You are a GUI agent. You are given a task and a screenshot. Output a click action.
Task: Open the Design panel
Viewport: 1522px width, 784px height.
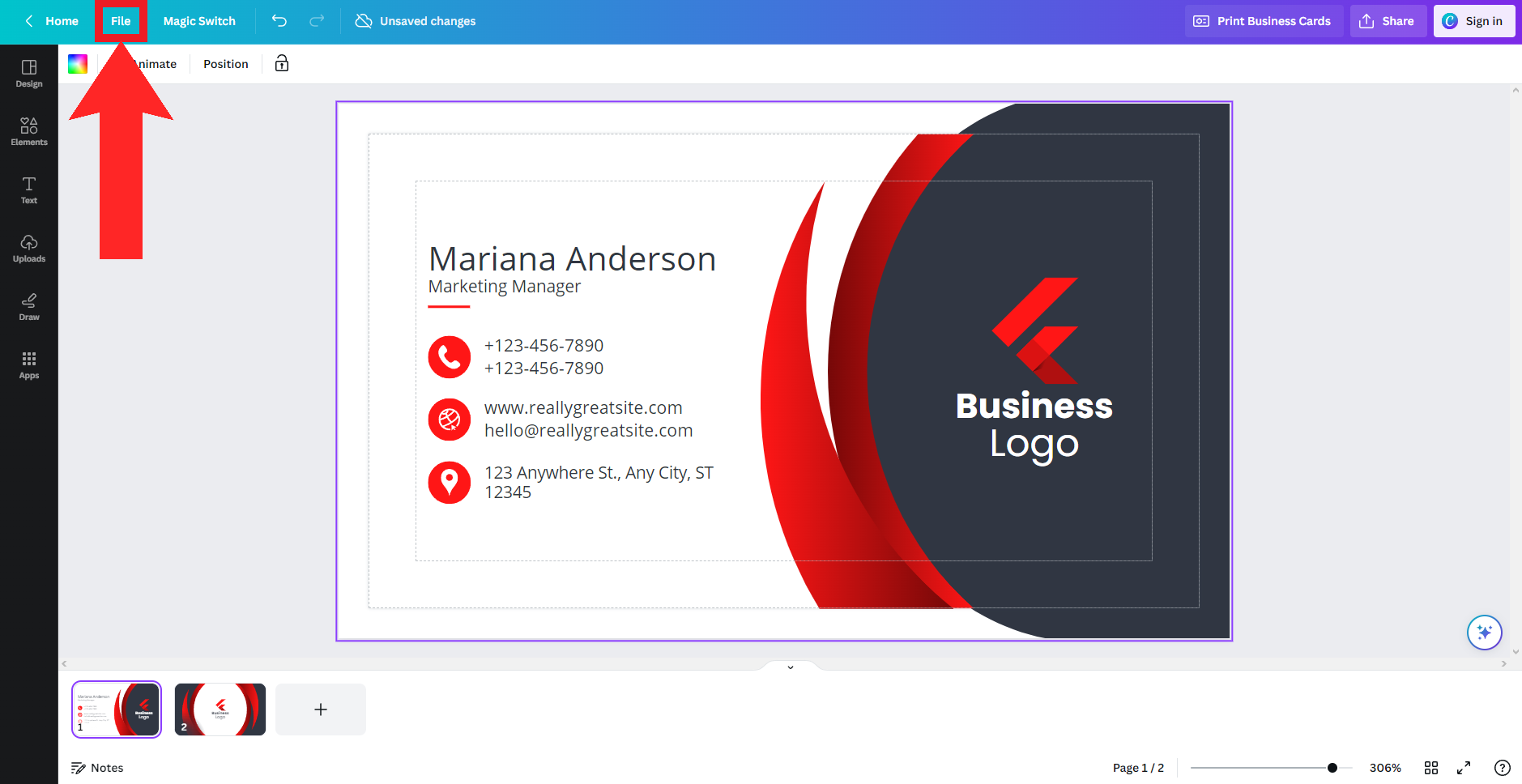29,73
